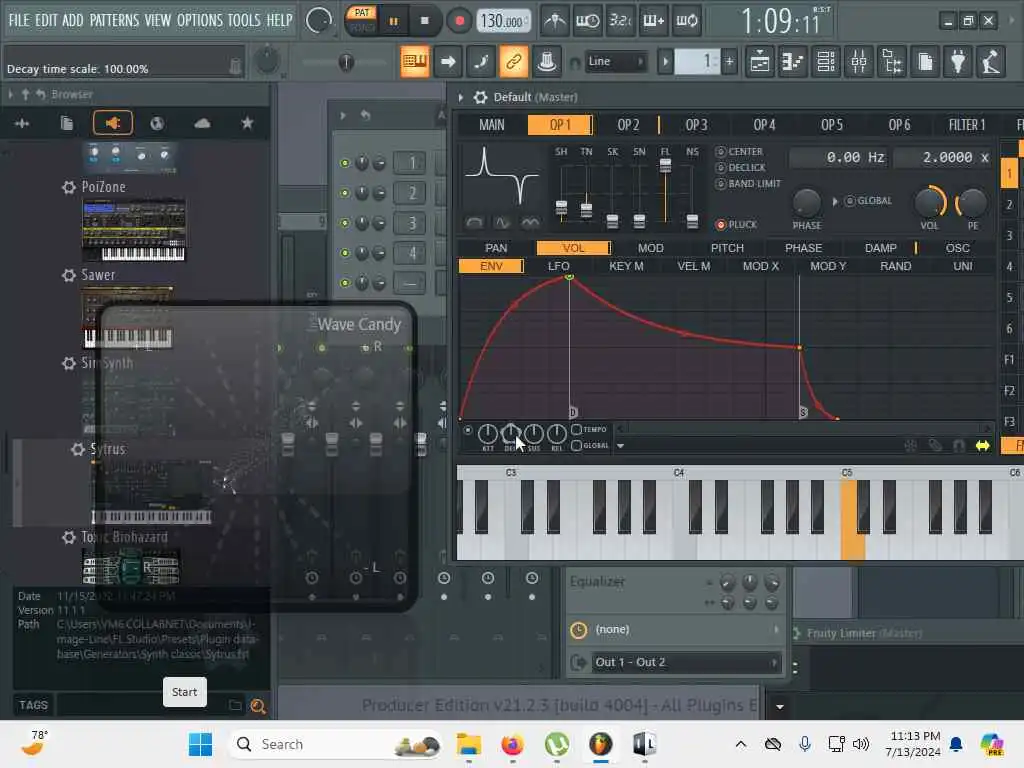
Task: Select modulation matrix row F1 button
Action: pos(1009,360)
